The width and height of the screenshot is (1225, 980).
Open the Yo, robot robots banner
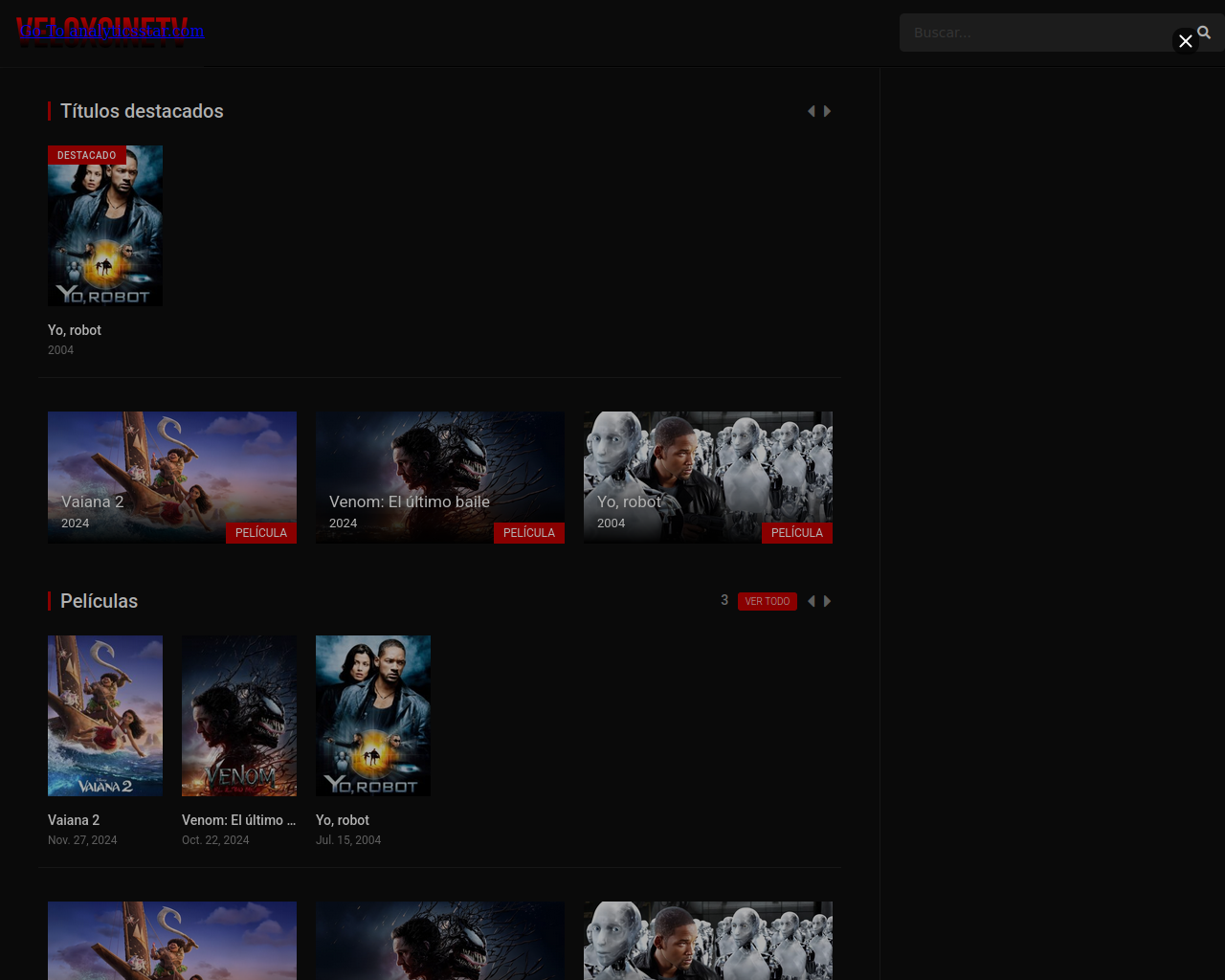click(708, 478)
